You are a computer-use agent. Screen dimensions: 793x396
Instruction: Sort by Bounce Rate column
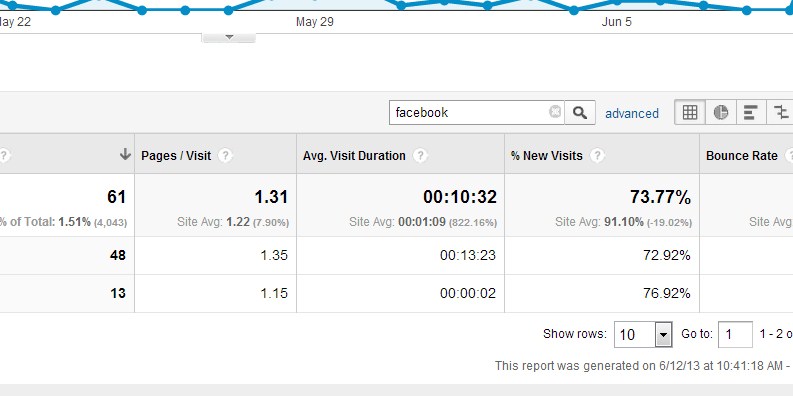pos(741,156)
